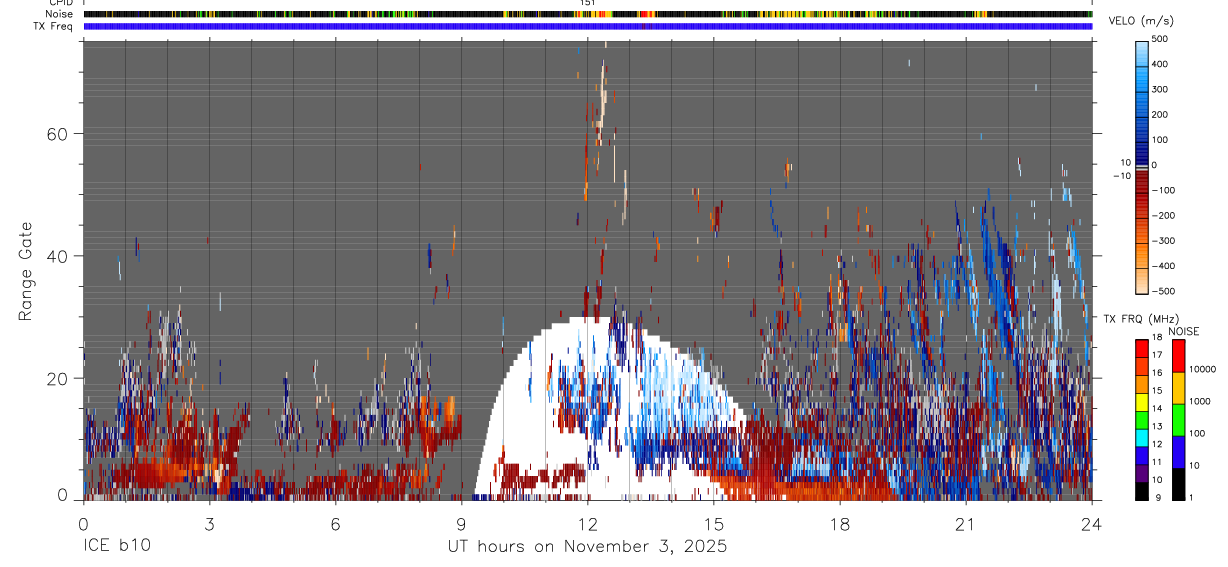Click the green 13-14 MHz segment in TX FRQ legend
The width and height of the screenshot is (1228, 567).
pos(1142,418)
